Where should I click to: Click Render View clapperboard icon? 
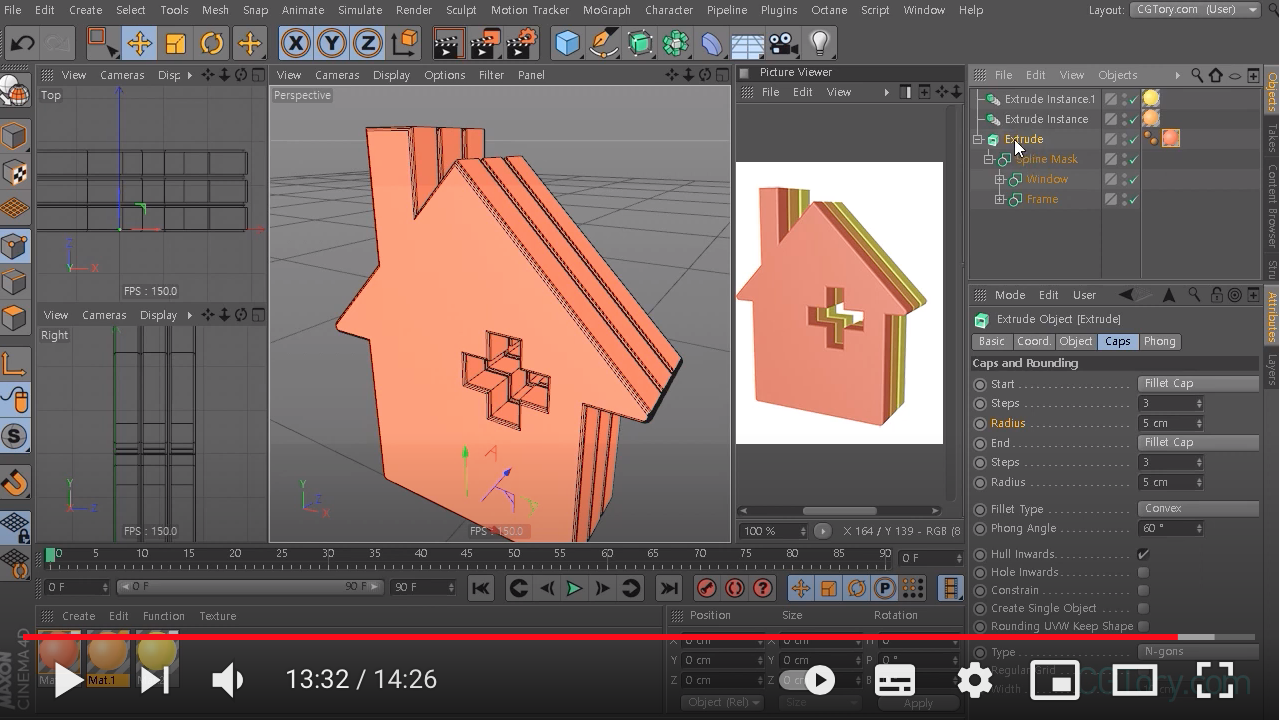click(449, 43)
